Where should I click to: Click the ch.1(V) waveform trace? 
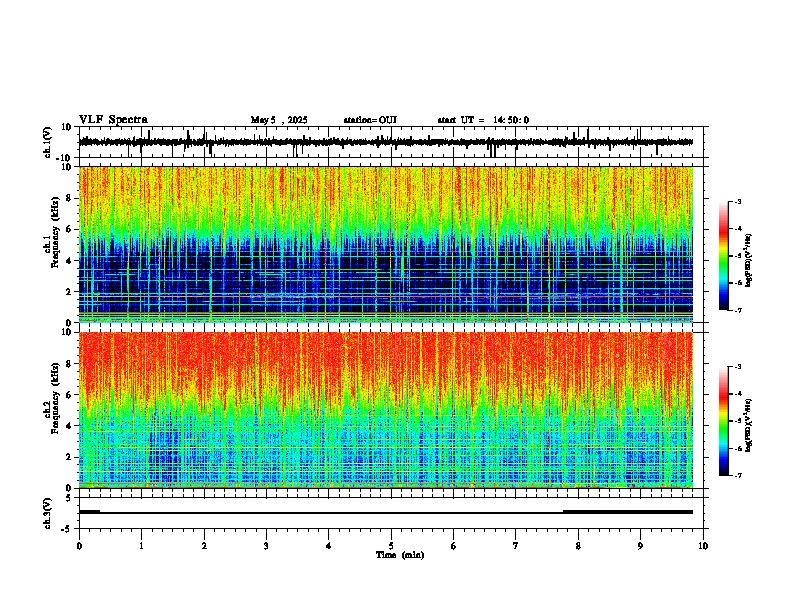[386, 142]
